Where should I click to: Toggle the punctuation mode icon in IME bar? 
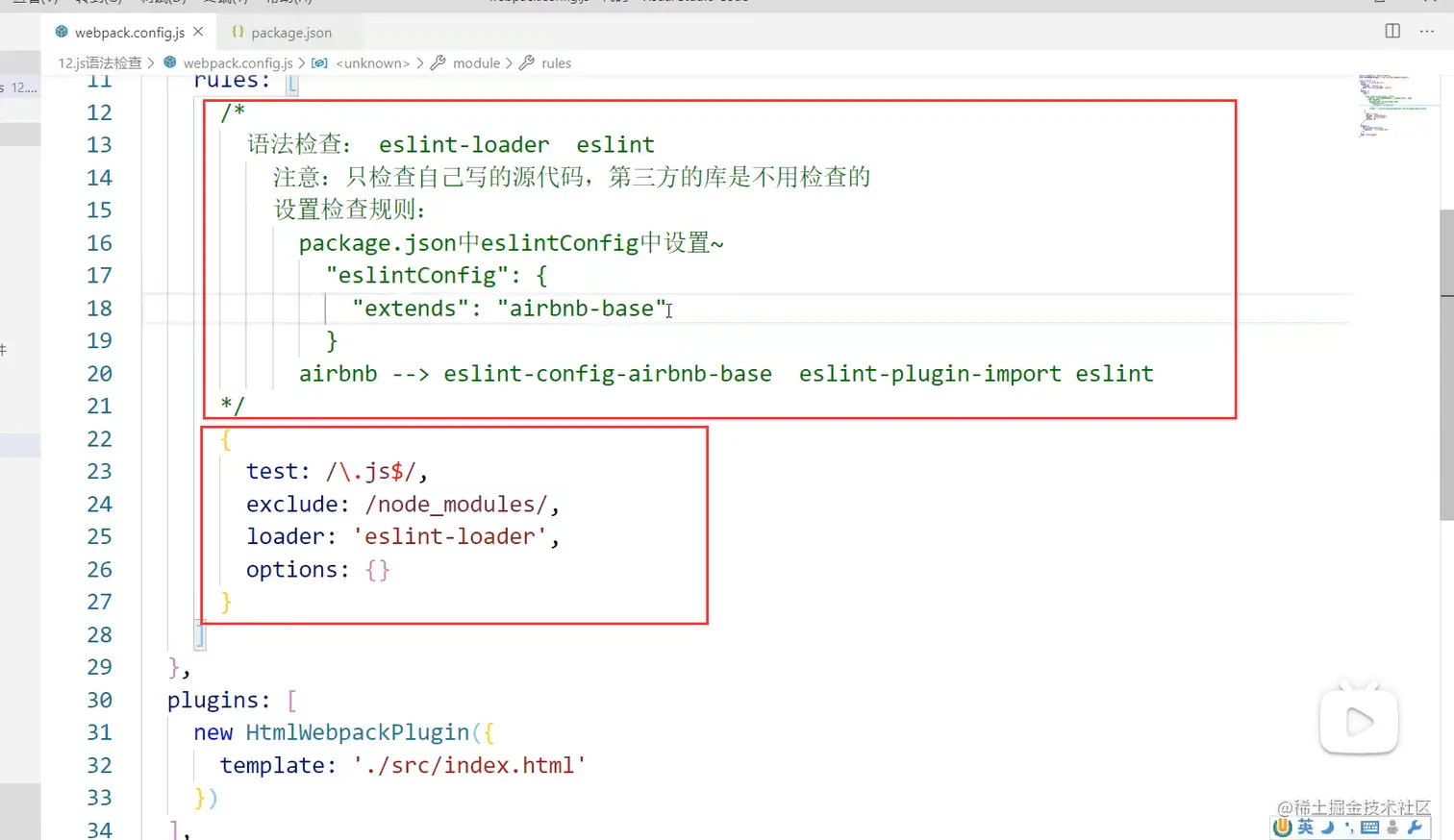tap(1349, 828)
